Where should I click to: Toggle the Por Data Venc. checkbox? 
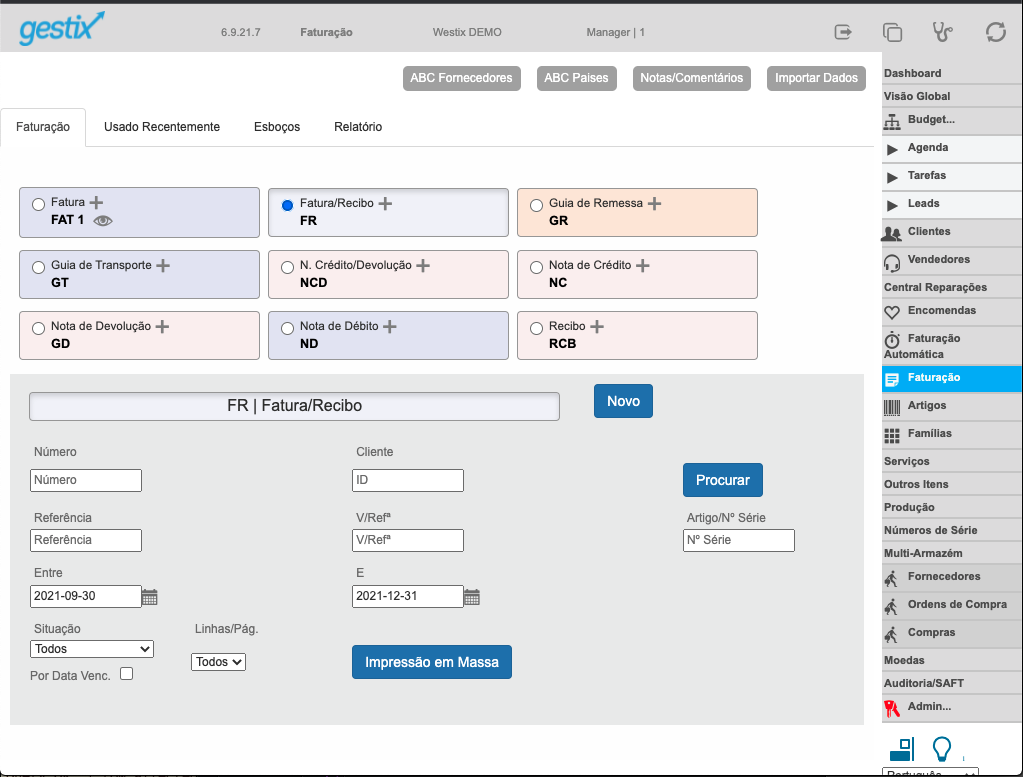click(127, 673)
